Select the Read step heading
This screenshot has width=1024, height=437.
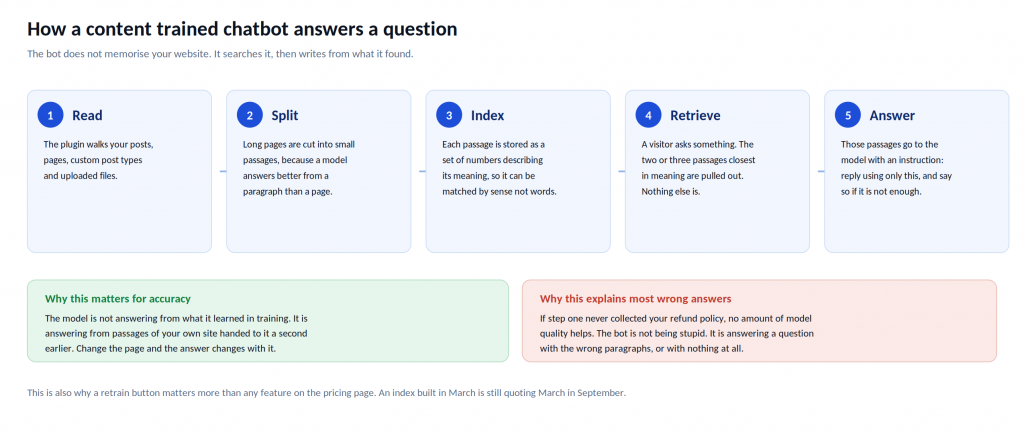tap(87, 116)
